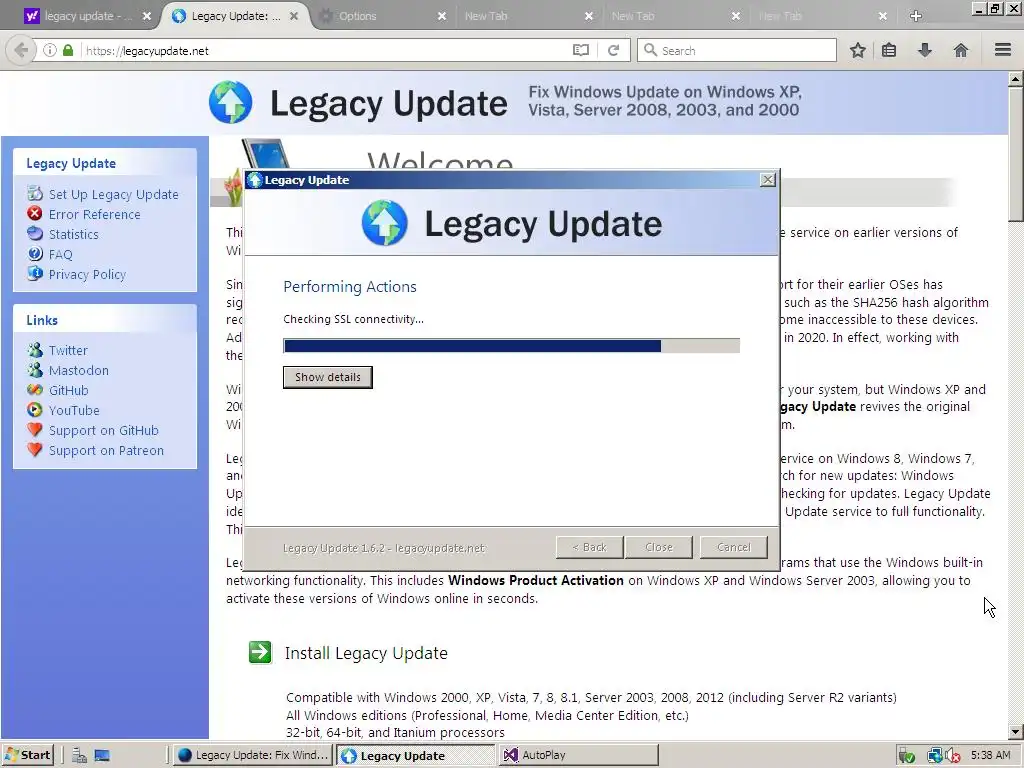Click the Legacy Update 1.6.2 version text

(x=384, y=548)
